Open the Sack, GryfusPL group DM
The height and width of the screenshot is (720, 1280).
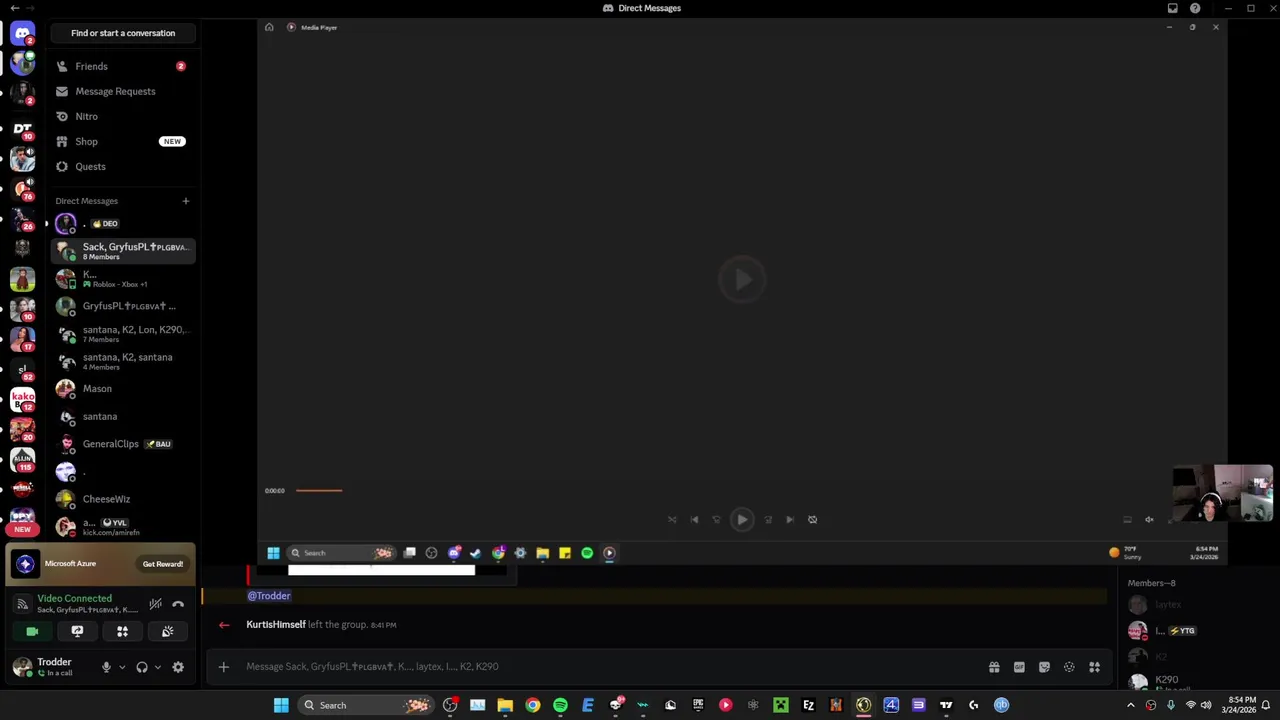[122, 251]
